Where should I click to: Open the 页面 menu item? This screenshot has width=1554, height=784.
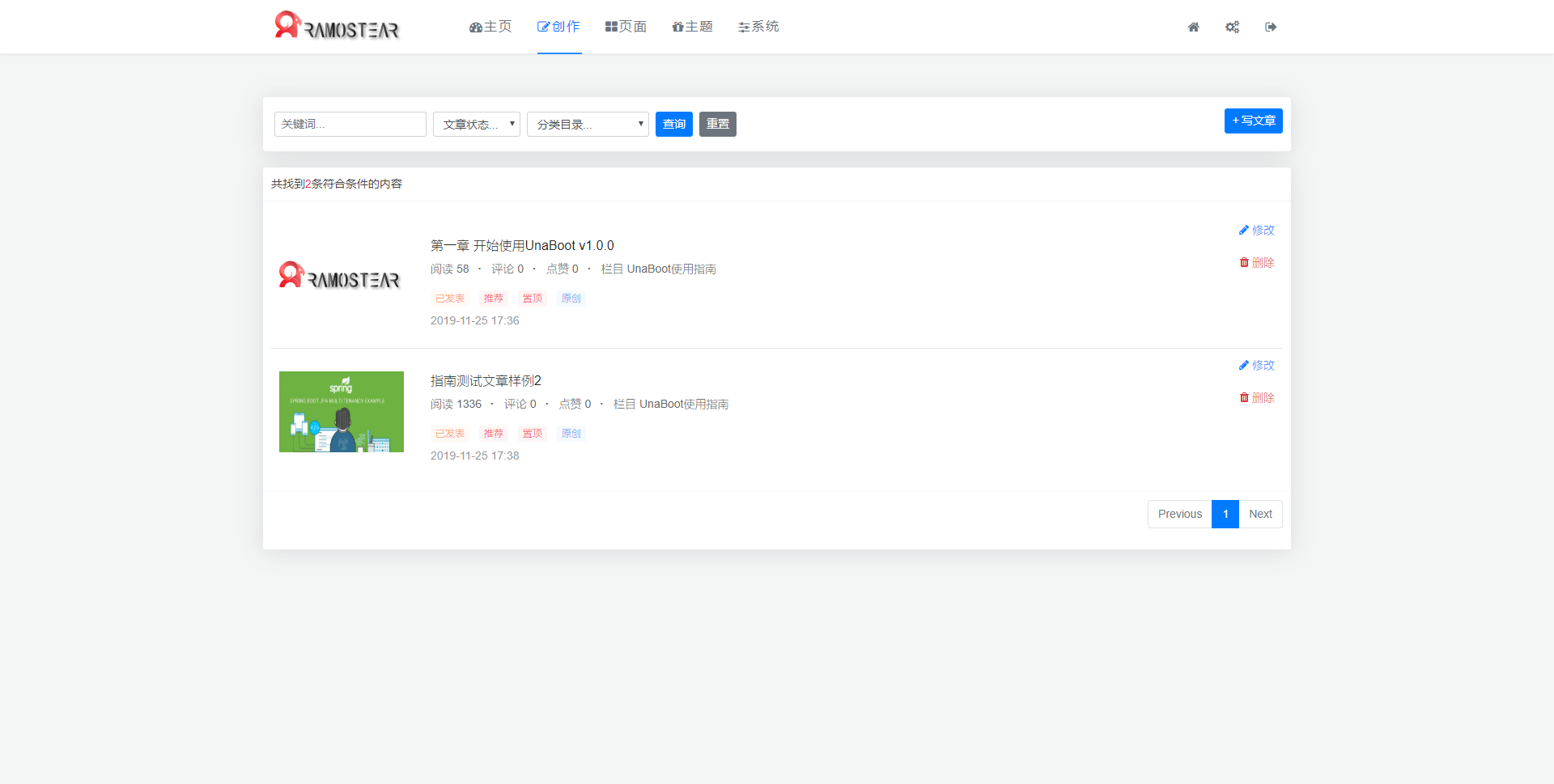coord(626,27)
